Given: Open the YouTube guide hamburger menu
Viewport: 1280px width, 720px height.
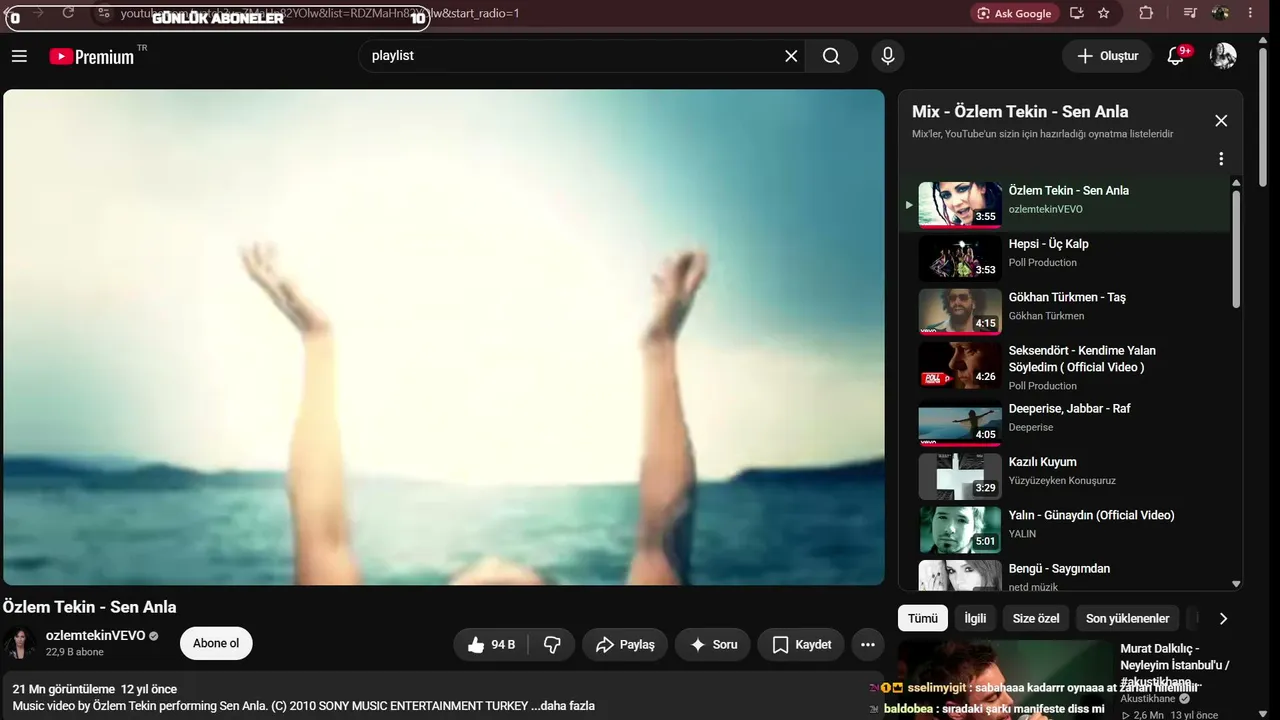Looking at the screenshot, I should [19, 56].
